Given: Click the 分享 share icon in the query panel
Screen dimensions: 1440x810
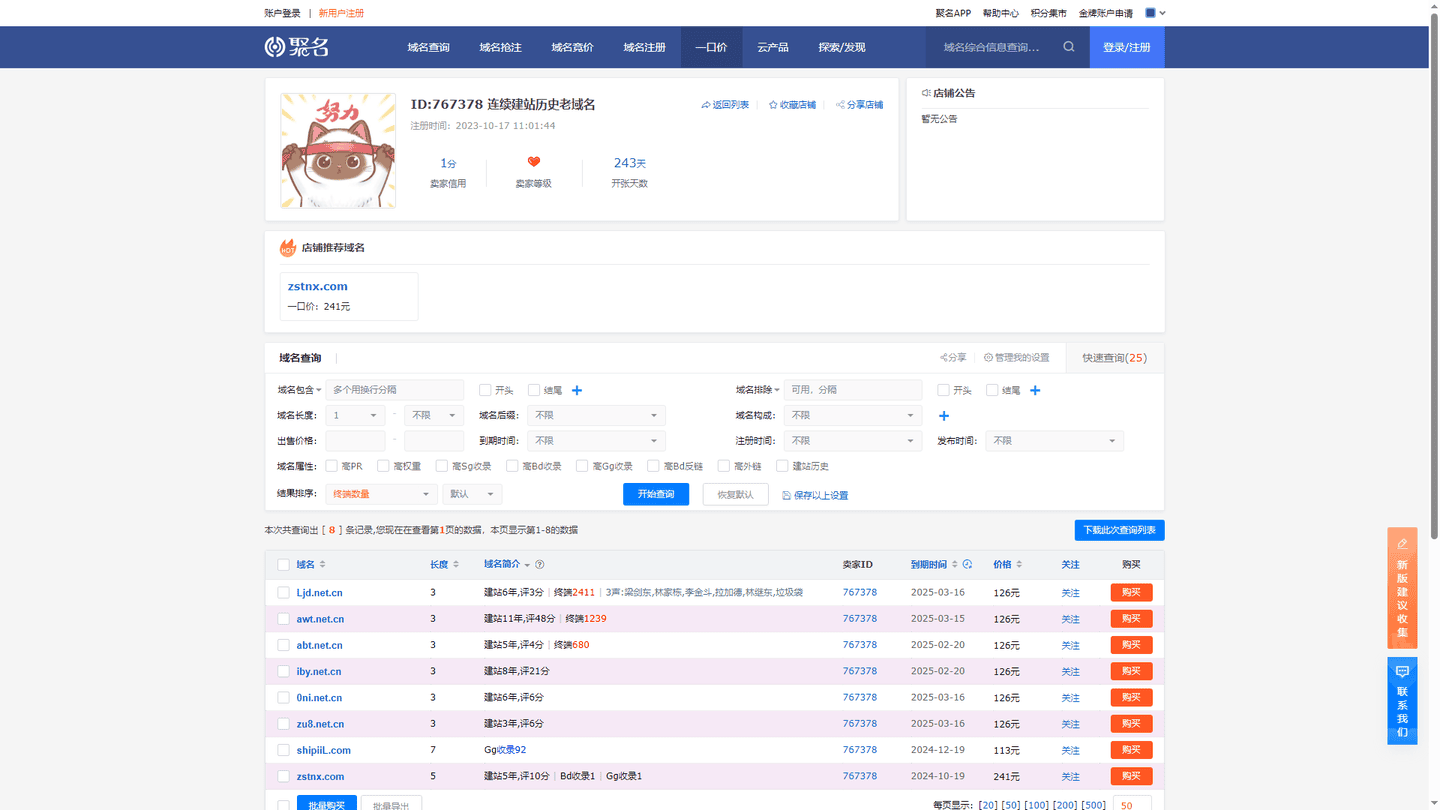Looking at the screenshot, I should pos(953,358).
